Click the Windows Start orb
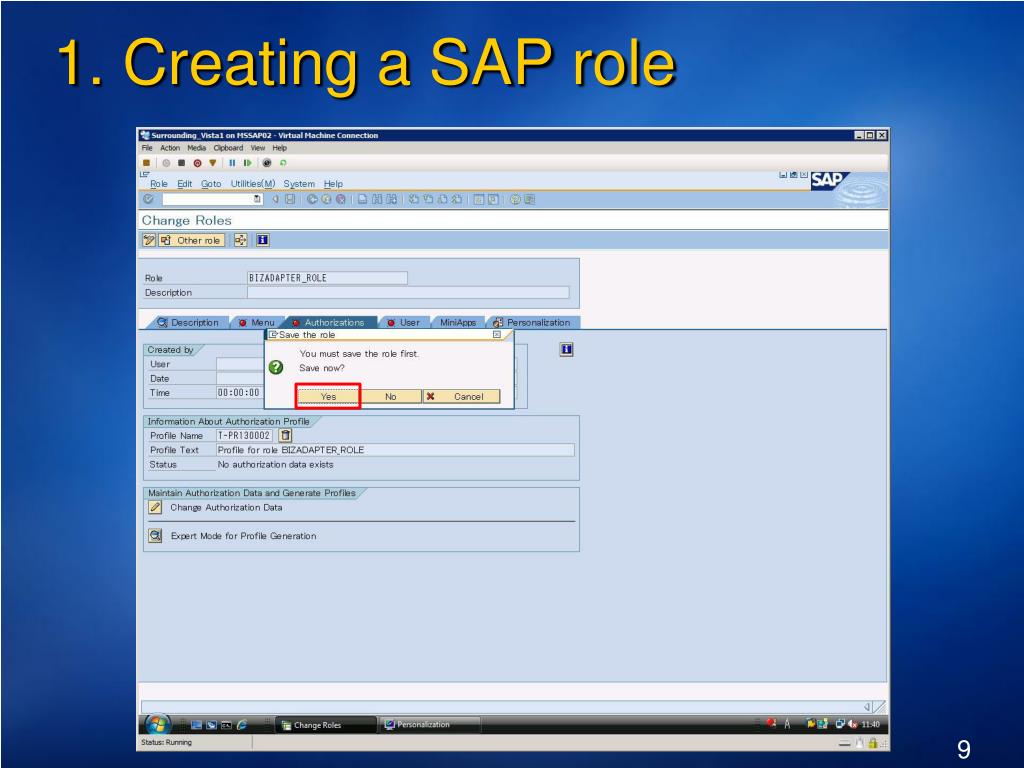 157,724
